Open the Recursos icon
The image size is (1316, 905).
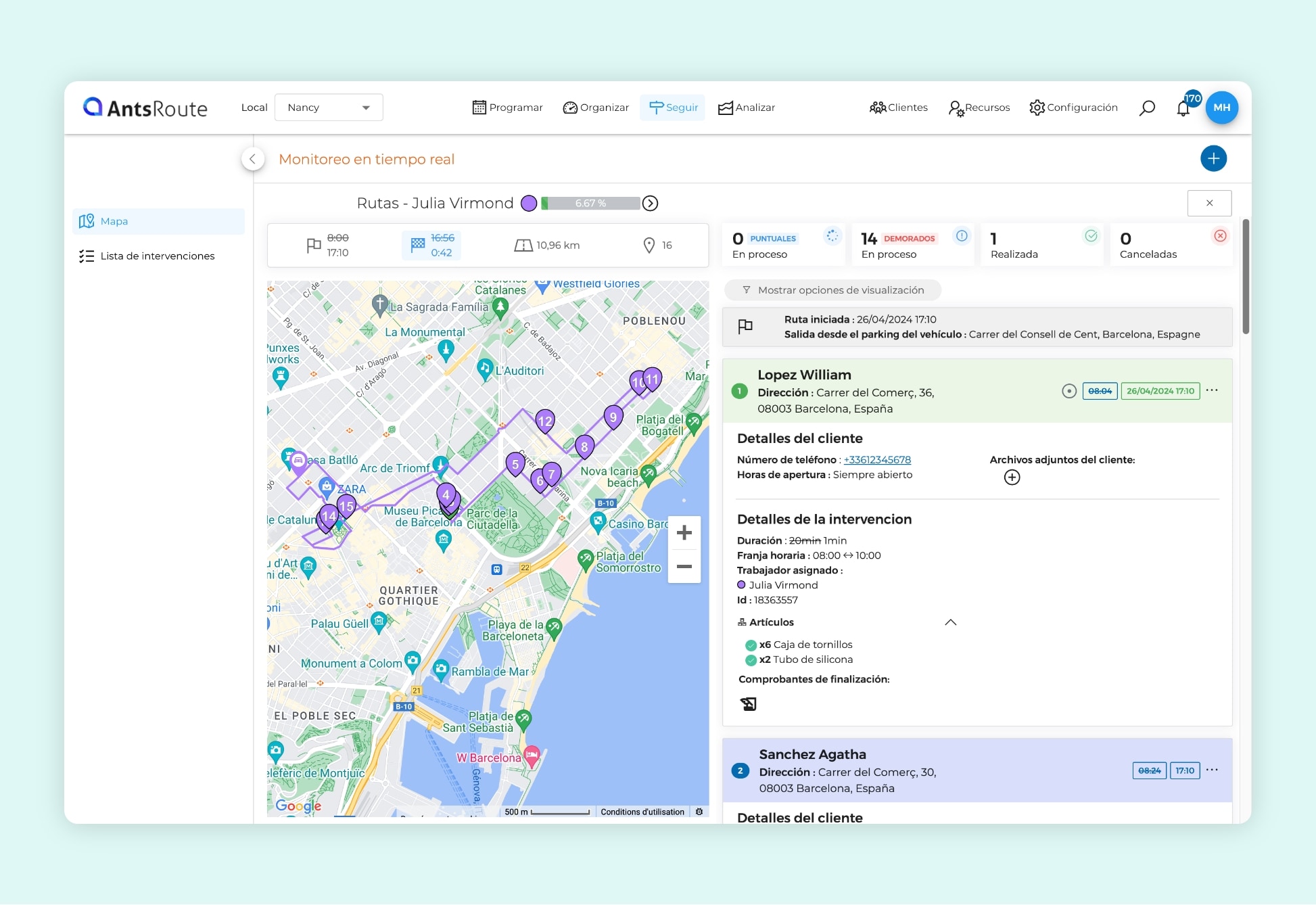[956, 108]
